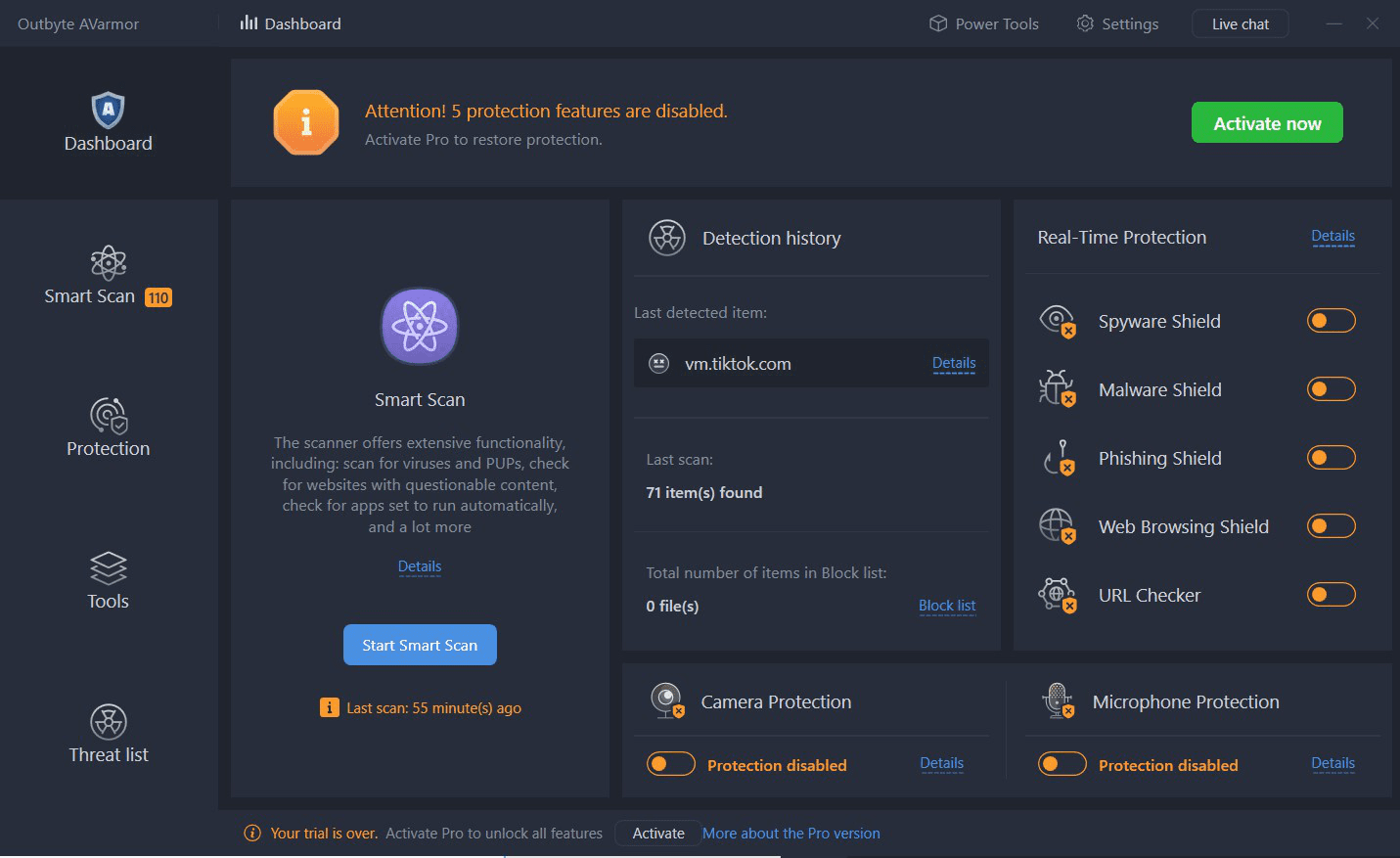Image resolution: width=1400 pixels, height=858 pixels.
Task: Enable Web Browsing Shield protection
Action: (1331, 526)
